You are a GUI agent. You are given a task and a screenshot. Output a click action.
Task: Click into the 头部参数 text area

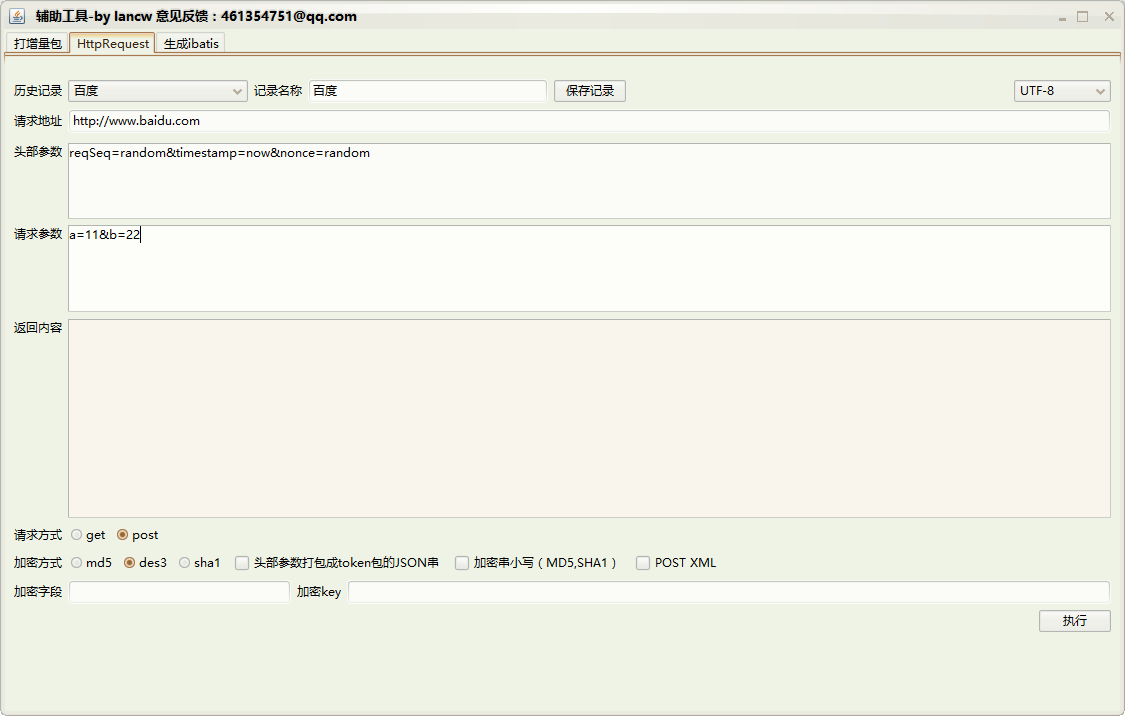click(x=589, y=181)
